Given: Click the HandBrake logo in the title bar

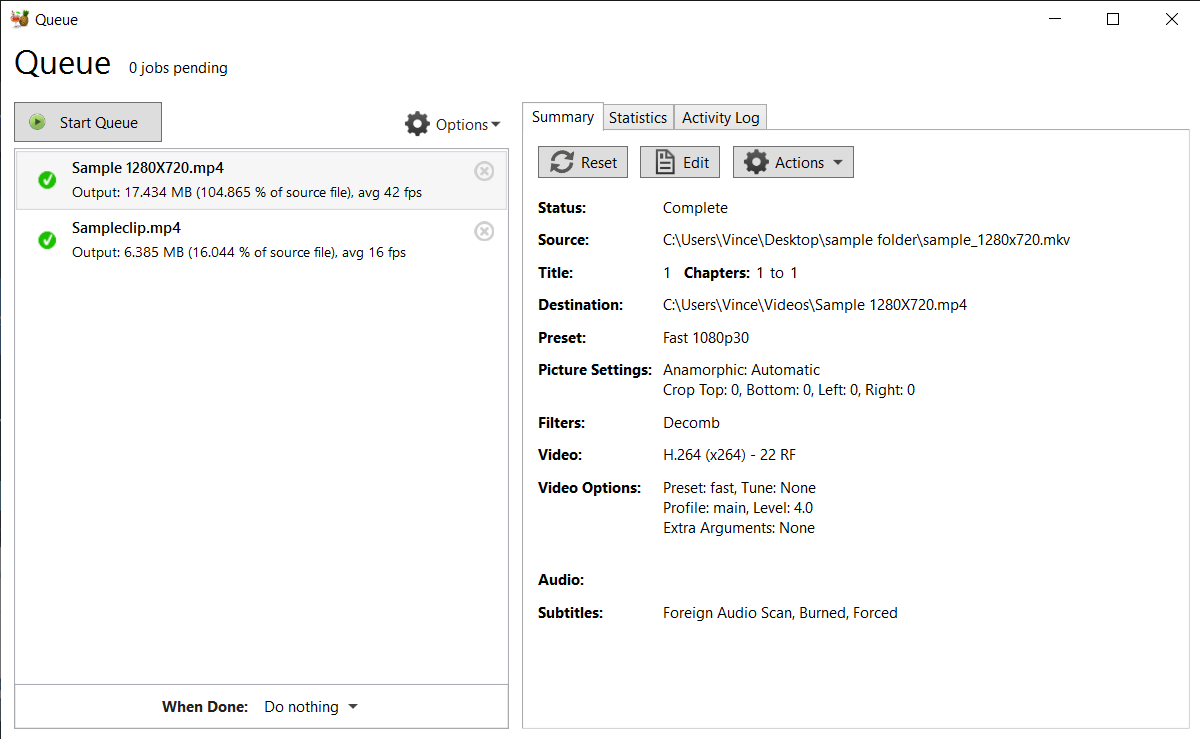Looking at the screenshot, I should tap(20, 18).
